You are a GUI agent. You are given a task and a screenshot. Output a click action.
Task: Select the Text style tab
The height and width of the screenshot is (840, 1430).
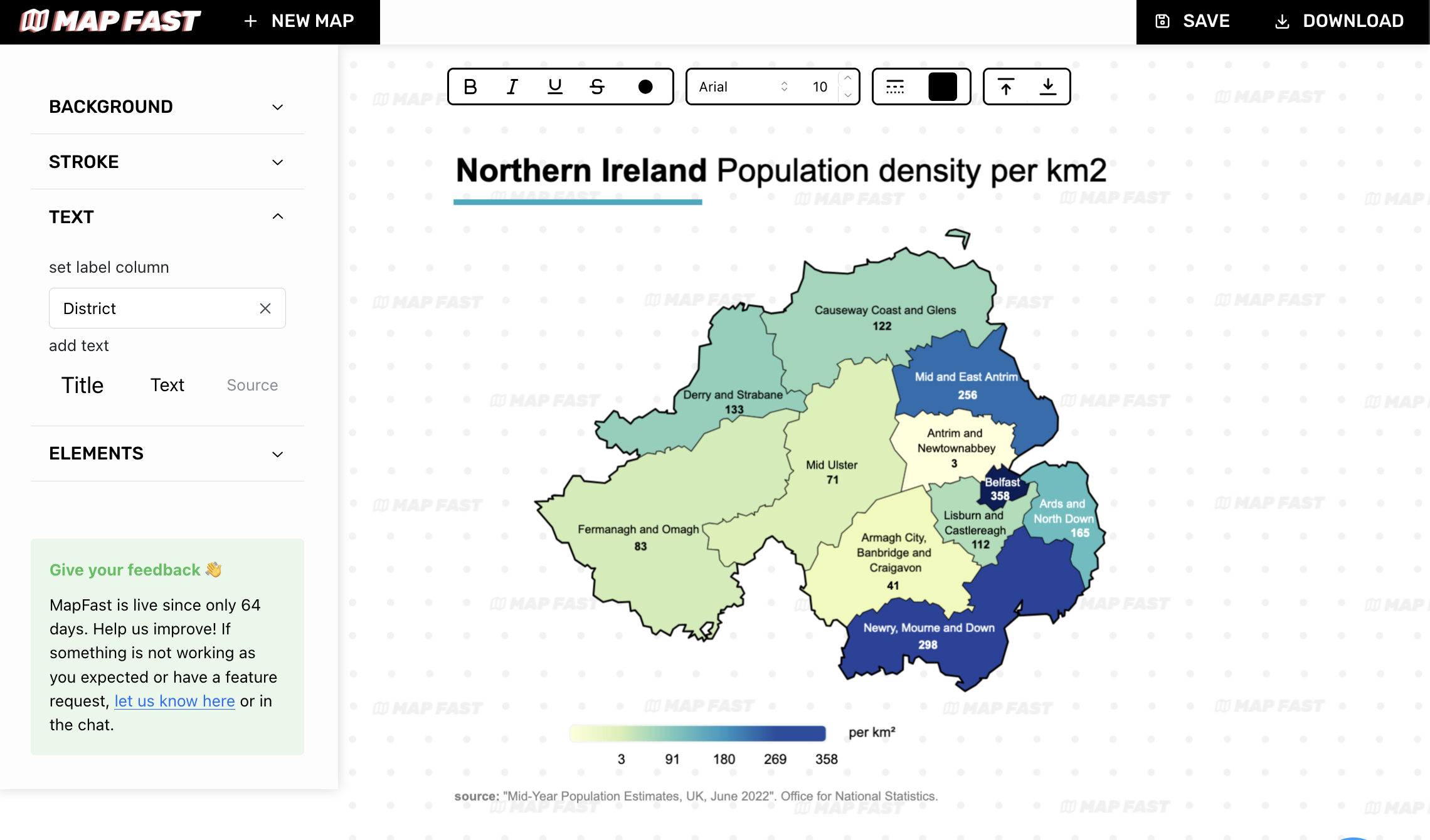click(166, 384)
